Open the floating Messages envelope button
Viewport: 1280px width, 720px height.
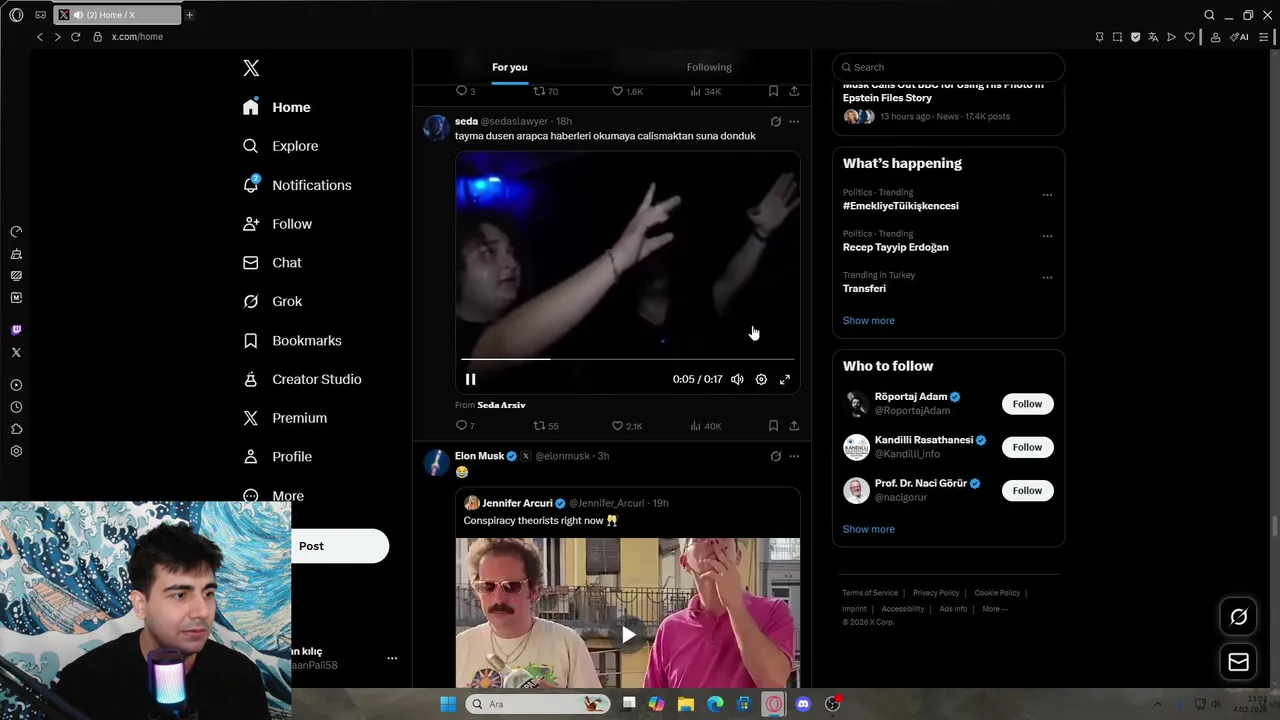[1238, 662]
